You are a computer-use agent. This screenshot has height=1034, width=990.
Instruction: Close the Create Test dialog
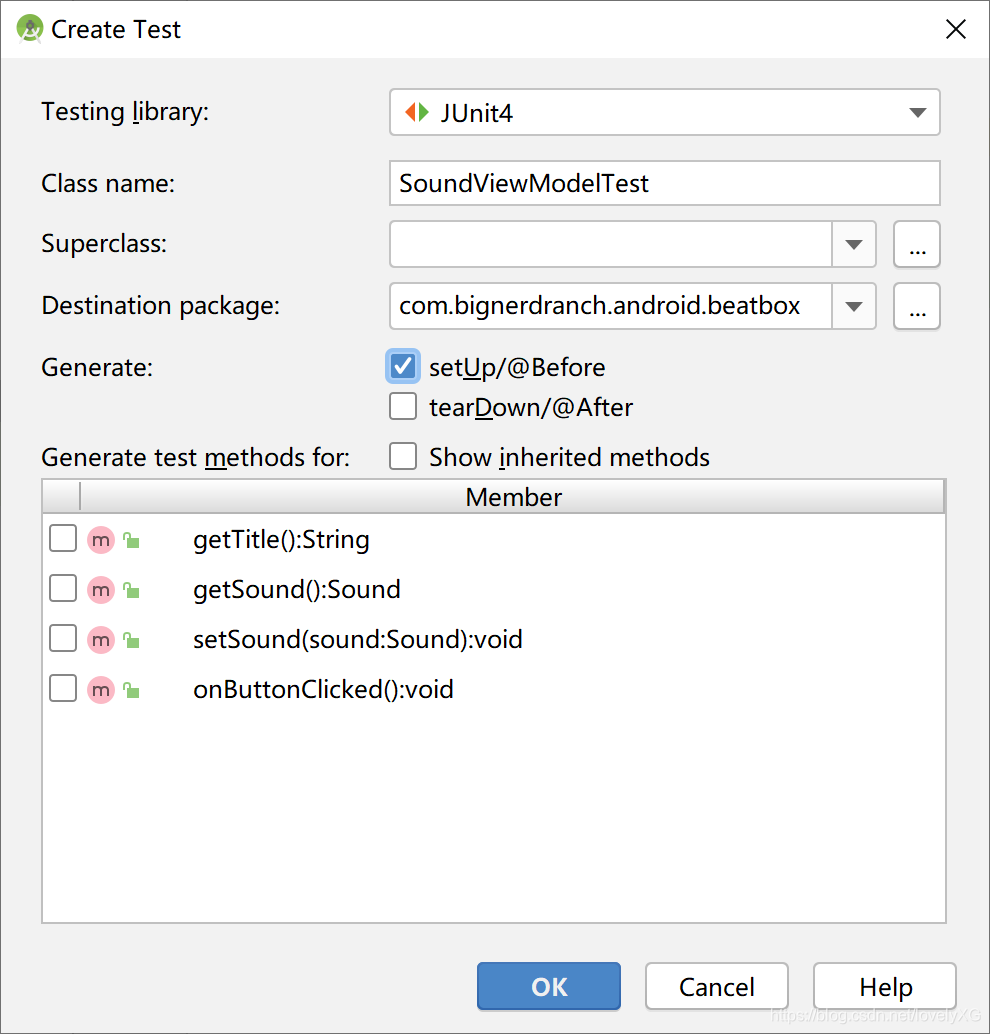[956, 29]
